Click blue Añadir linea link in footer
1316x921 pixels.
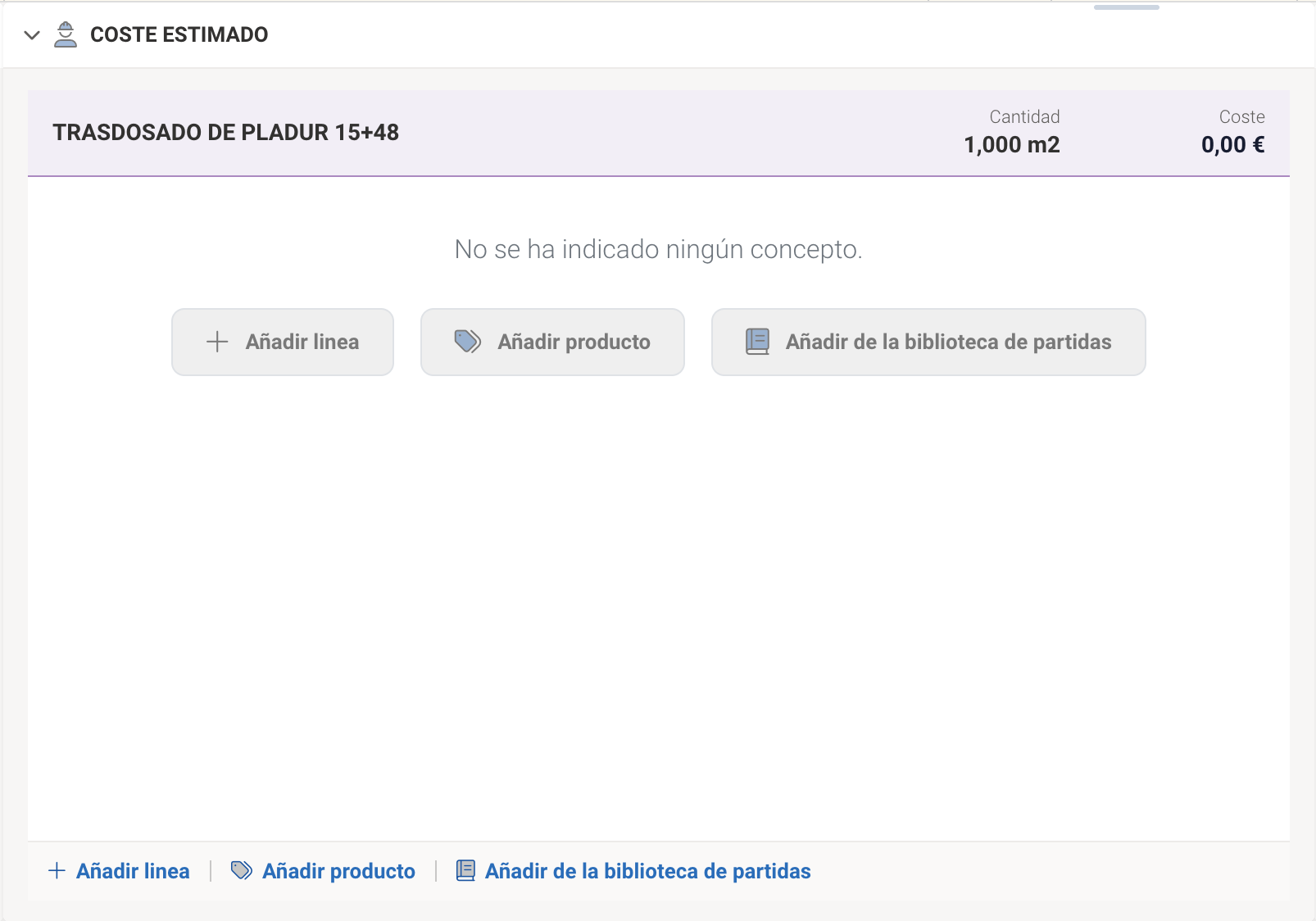click(x=133, y=871)
